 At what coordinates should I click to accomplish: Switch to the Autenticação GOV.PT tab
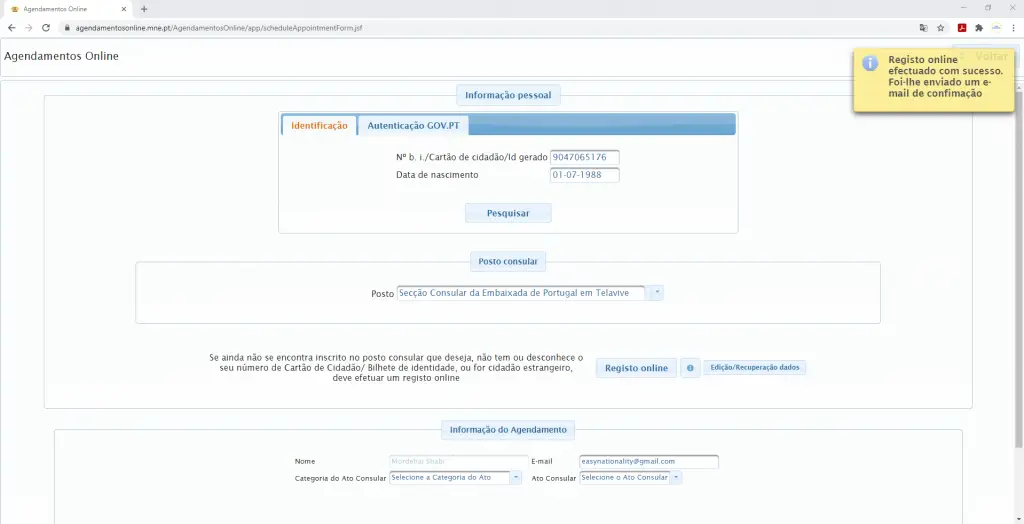(x=413, y=126)
